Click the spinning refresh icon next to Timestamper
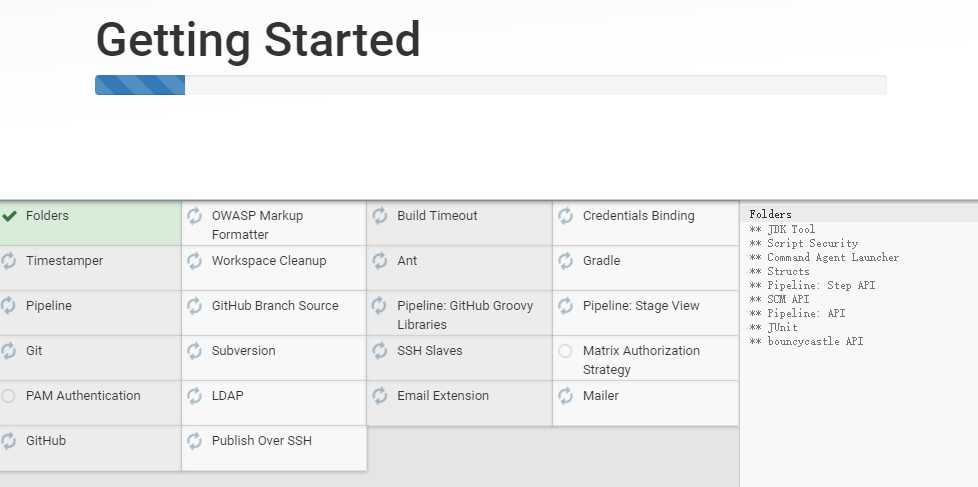The height and width of the screenshot is (487, 978). tap(8, 261)
